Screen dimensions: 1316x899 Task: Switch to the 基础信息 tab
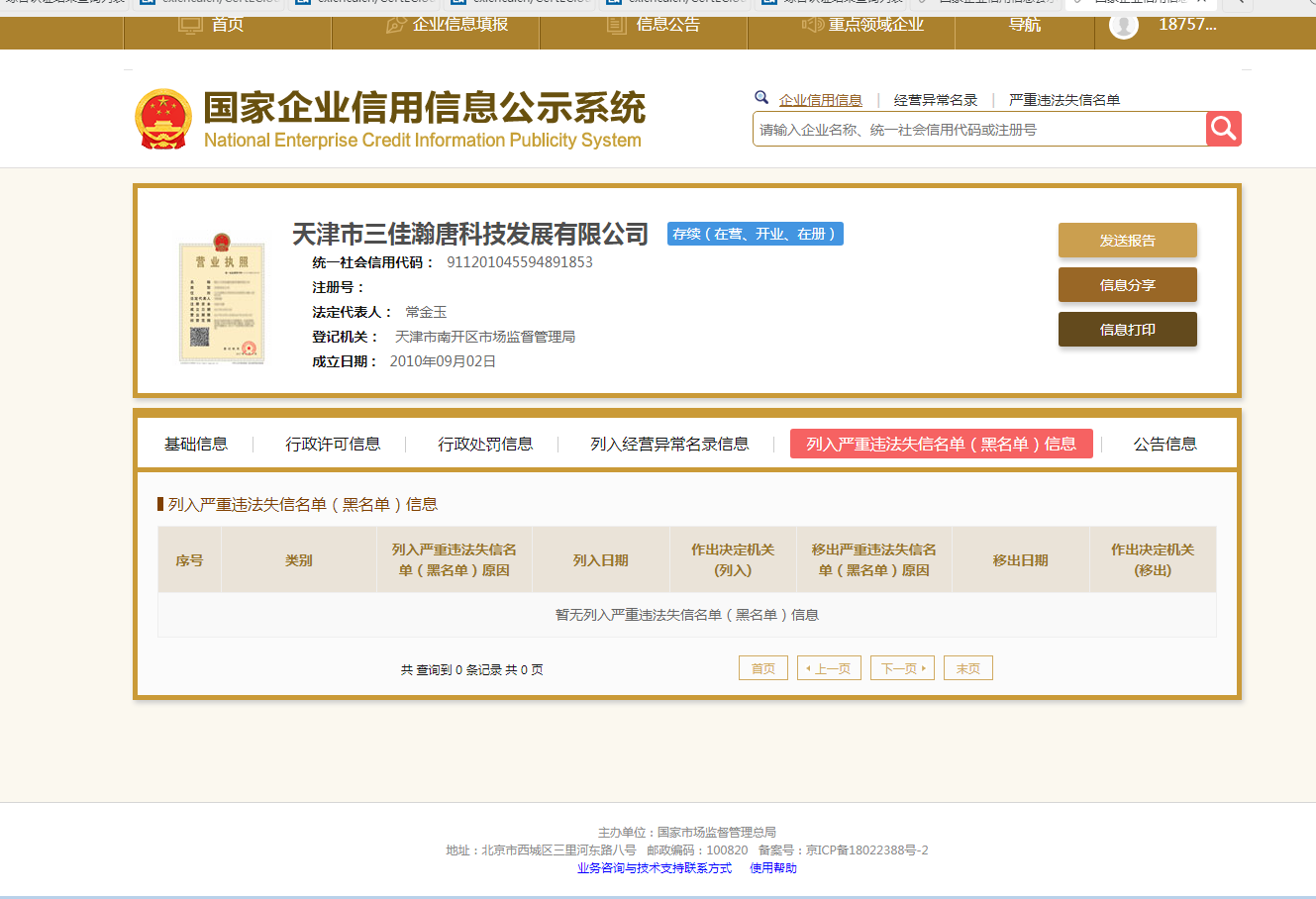tap(196, 444)
